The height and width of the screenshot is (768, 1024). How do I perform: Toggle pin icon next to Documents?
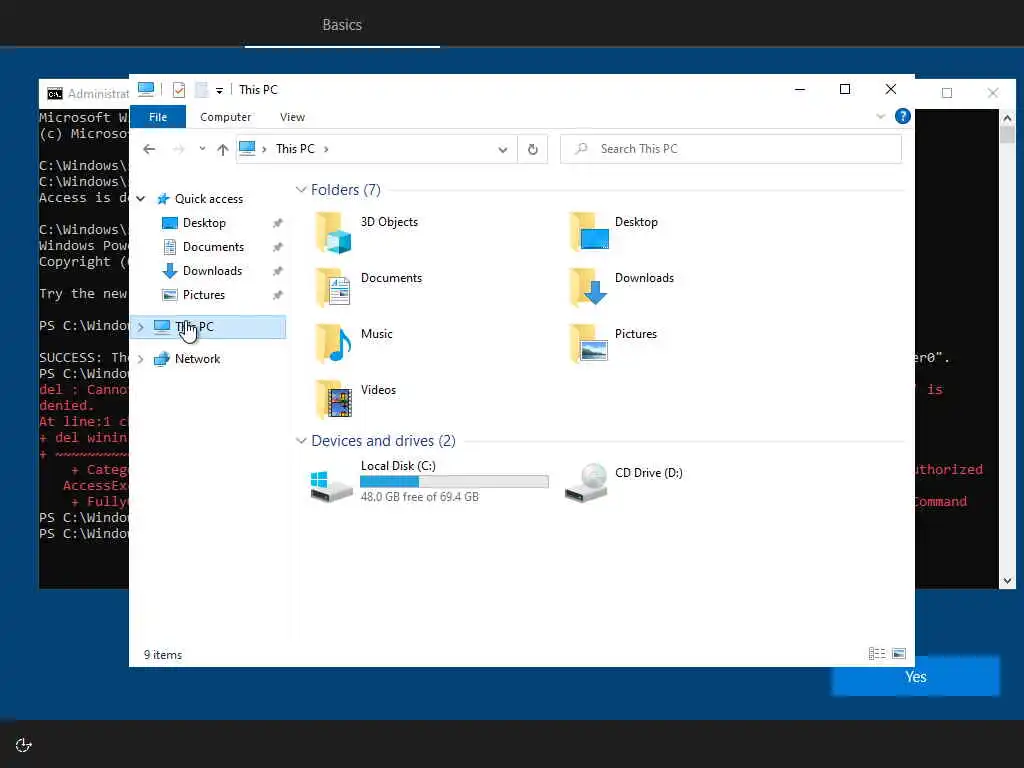coord(278,247)
